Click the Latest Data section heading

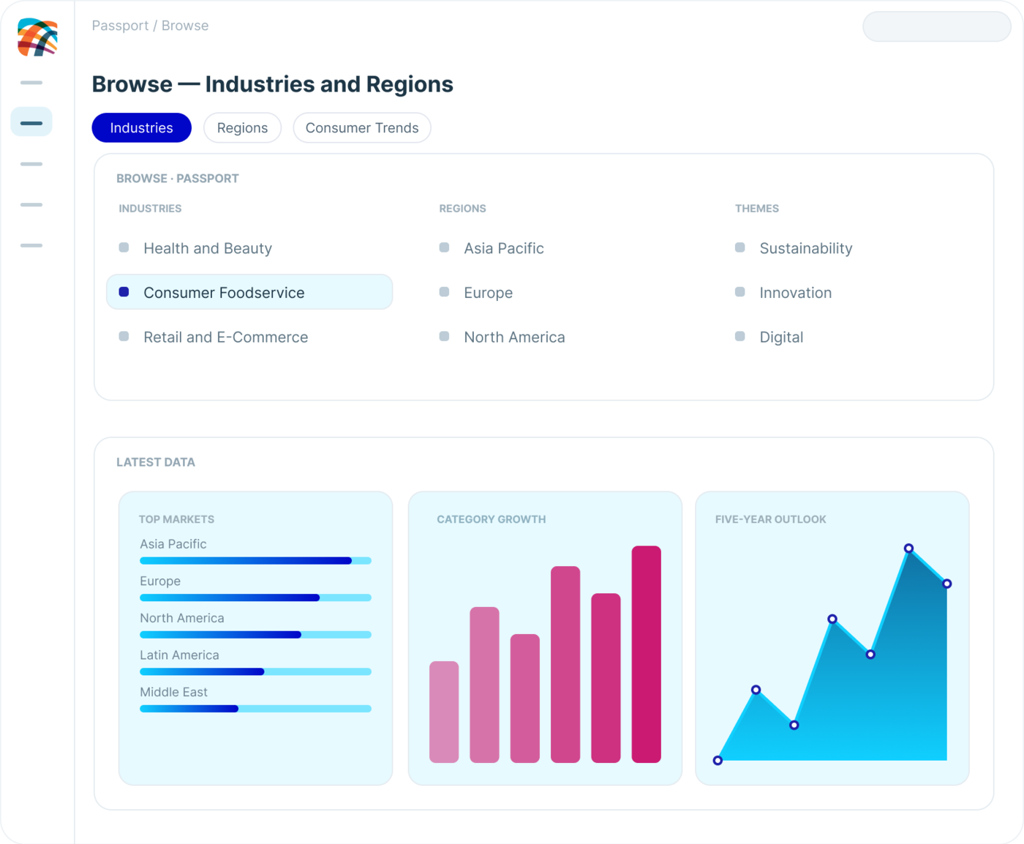pyautogui.click(x=155, y=462)
